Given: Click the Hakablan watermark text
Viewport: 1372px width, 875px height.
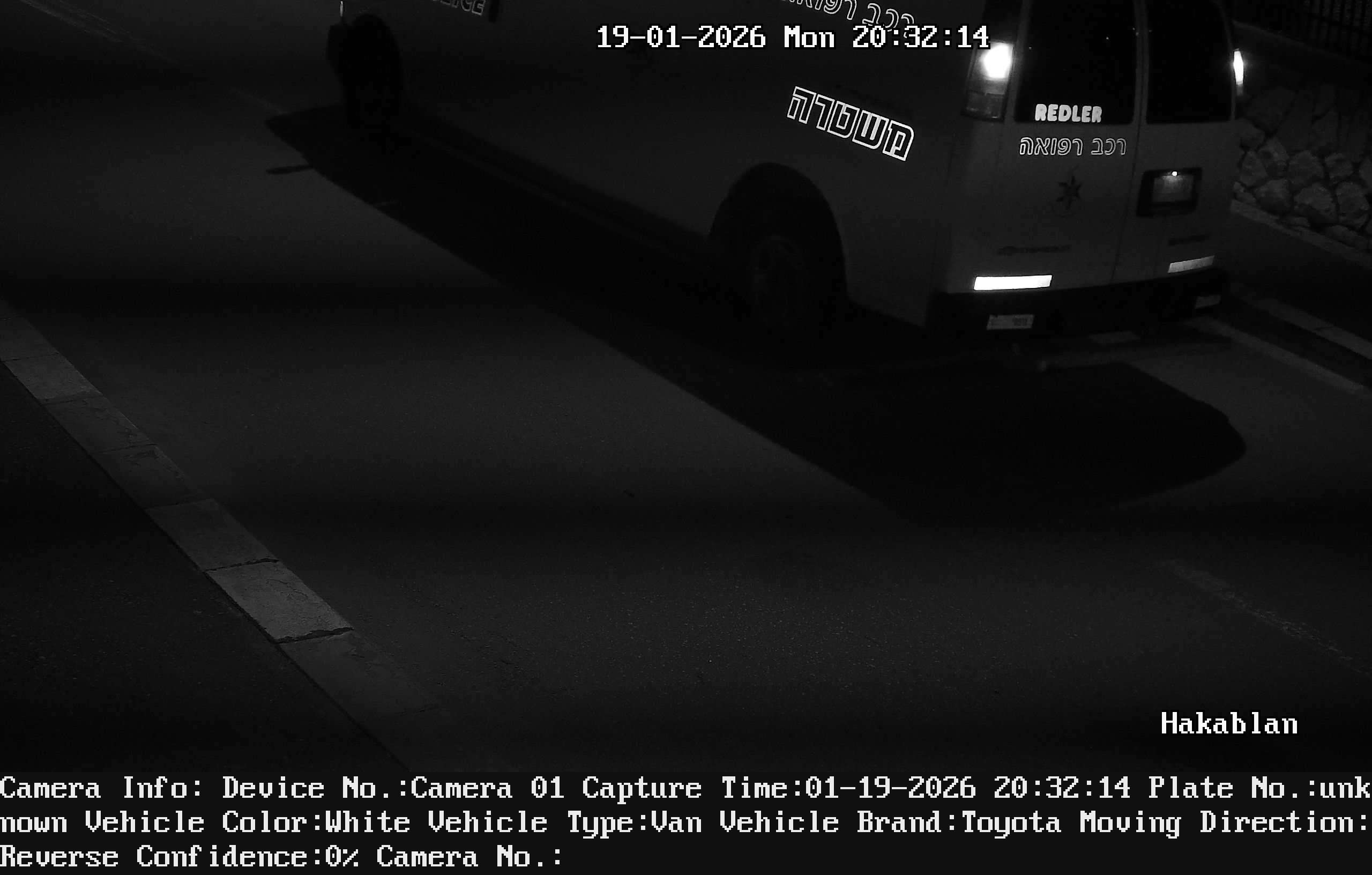Looking at the screenshot, I should [x=1229, y=724].
